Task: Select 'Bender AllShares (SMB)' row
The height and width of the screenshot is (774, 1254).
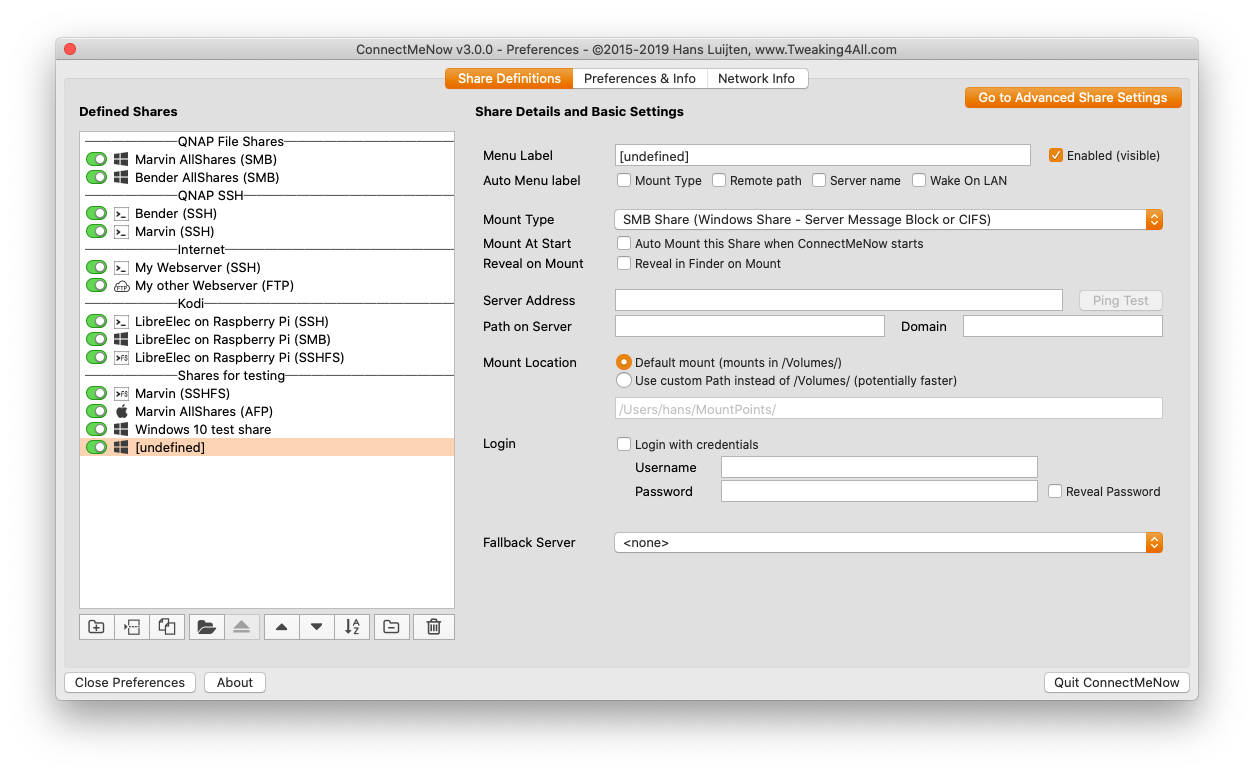Action: pos(267,177)
